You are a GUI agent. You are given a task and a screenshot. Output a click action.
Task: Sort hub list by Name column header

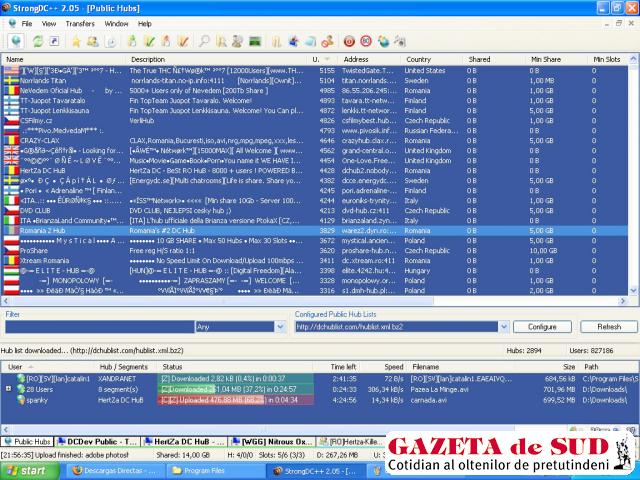[63, 59]
